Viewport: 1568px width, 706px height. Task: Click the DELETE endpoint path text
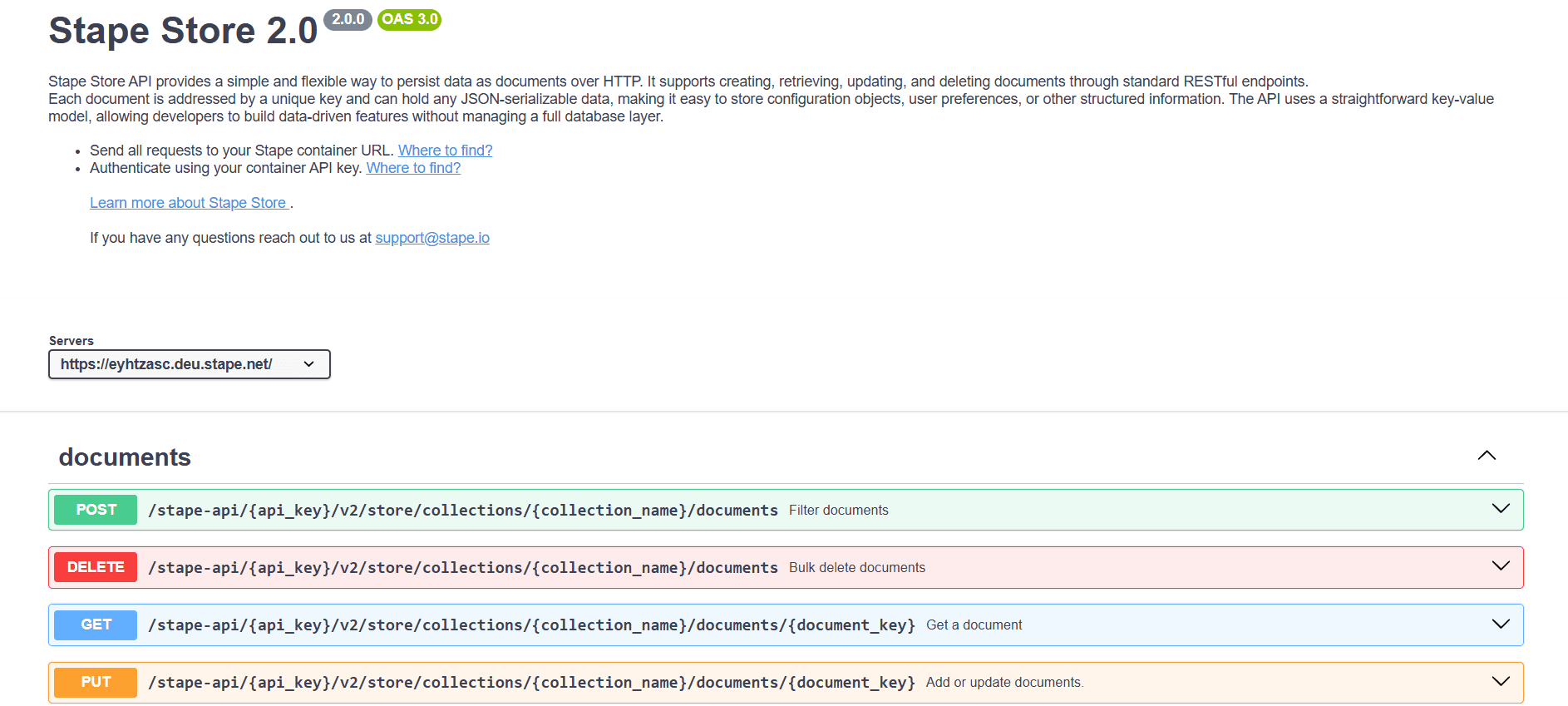coord(463,567)
